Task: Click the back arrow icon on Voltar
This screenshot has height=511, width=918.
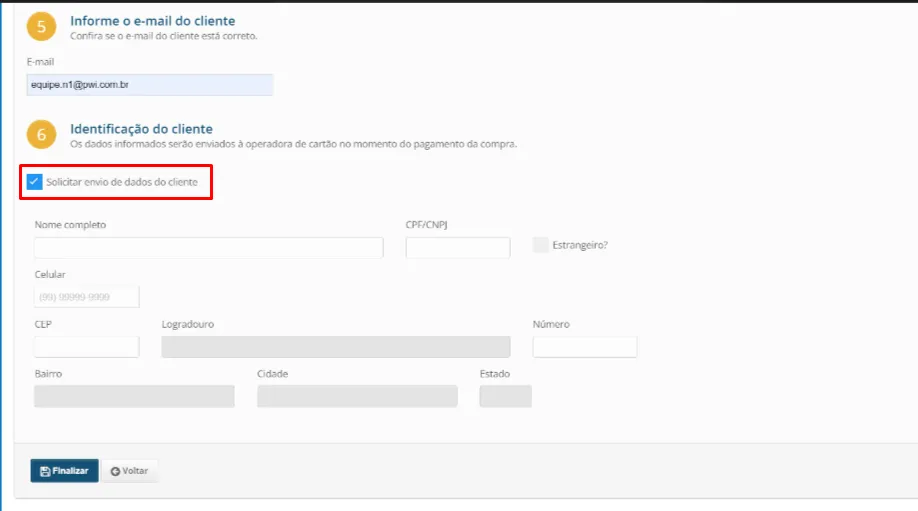Action: 115,471
